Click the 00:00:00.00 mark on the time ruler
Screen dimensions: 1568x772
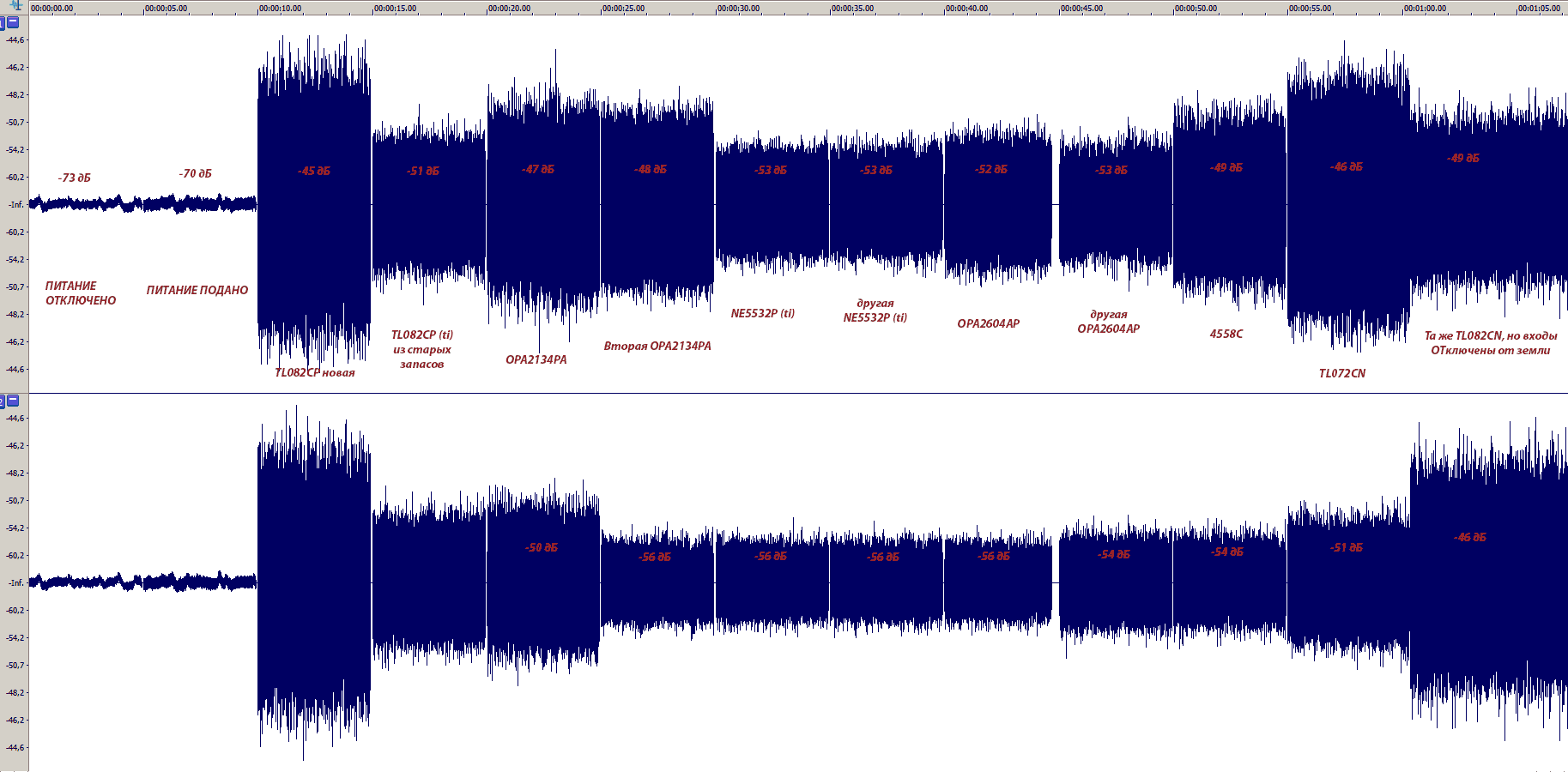(x=51, y=9)
